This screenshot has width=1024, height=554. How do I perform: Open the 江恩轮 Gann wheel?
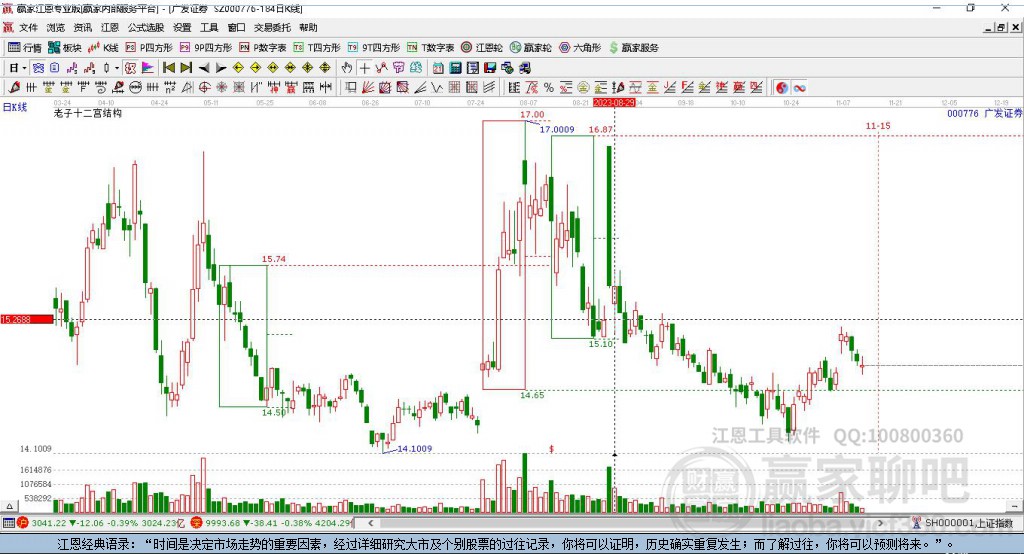(x=482, y=48)
